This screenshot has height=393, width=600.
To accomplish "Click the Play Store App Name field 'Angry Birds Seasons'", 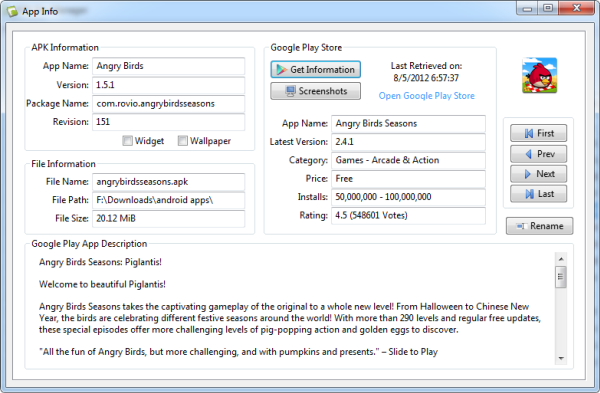I will click(408, 124).
